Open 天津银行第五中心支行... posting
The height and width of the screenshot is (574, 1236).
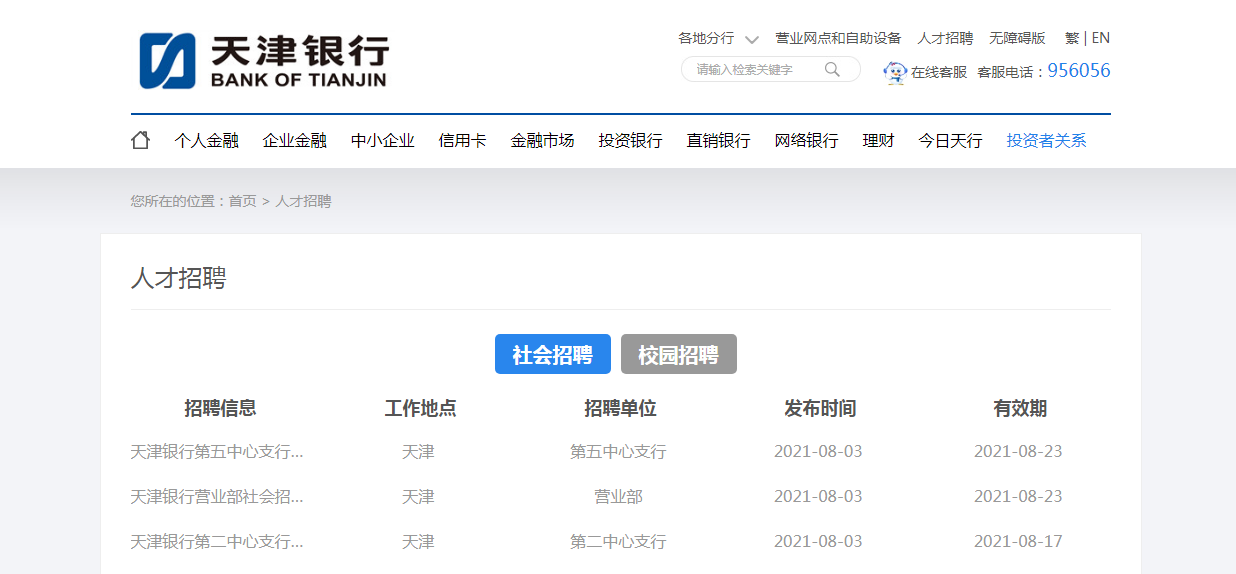pyautogui.click(x=217, y=452)
